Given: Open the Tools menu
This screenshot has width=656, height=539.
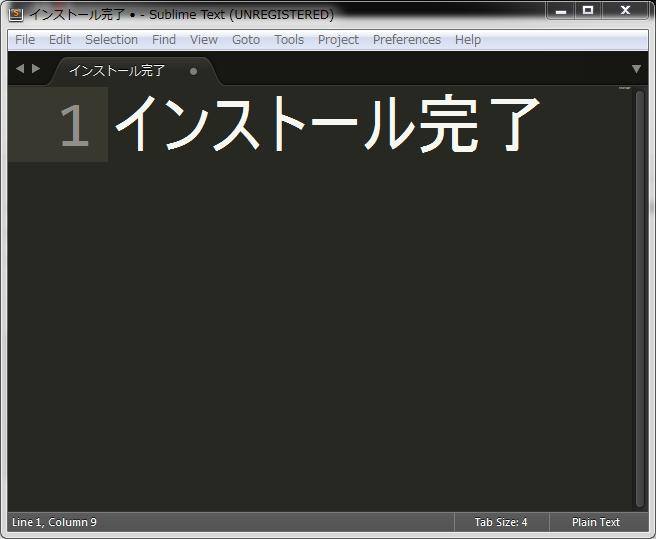Looking at the screenshot, I should [289, 40].
